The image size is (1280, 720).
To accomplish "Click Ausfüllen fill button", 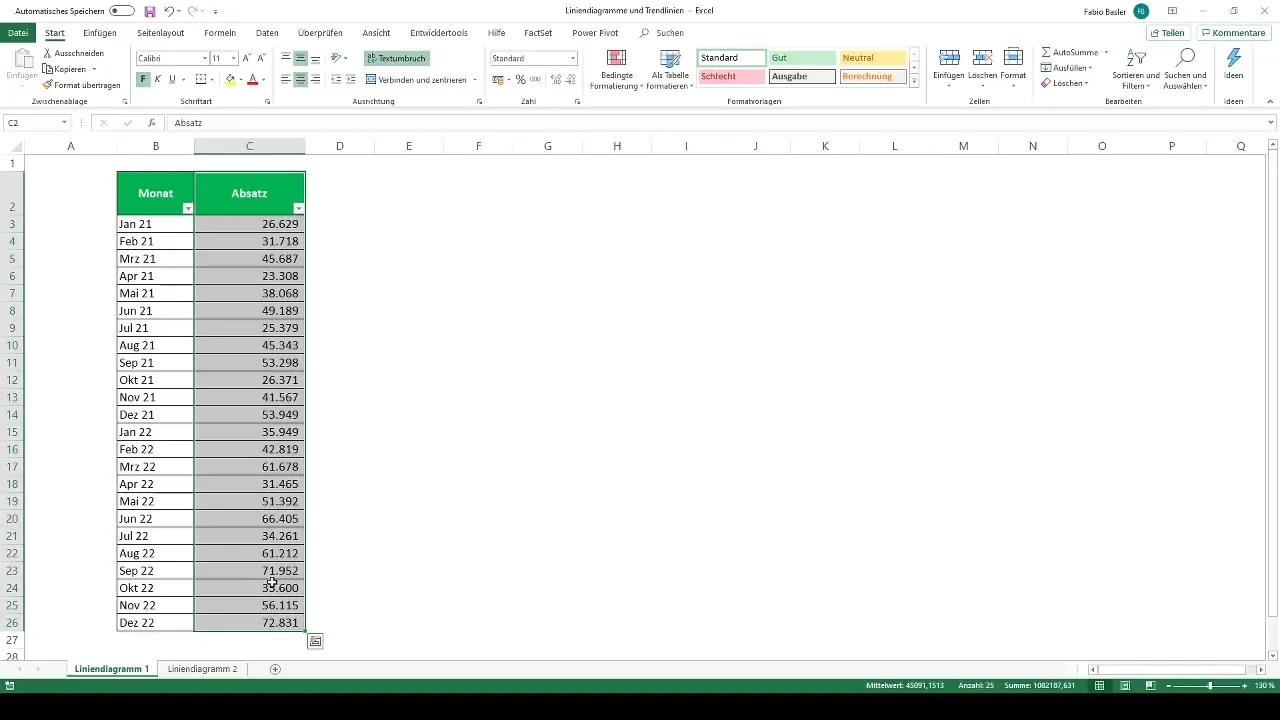I will coord(1066,67).
